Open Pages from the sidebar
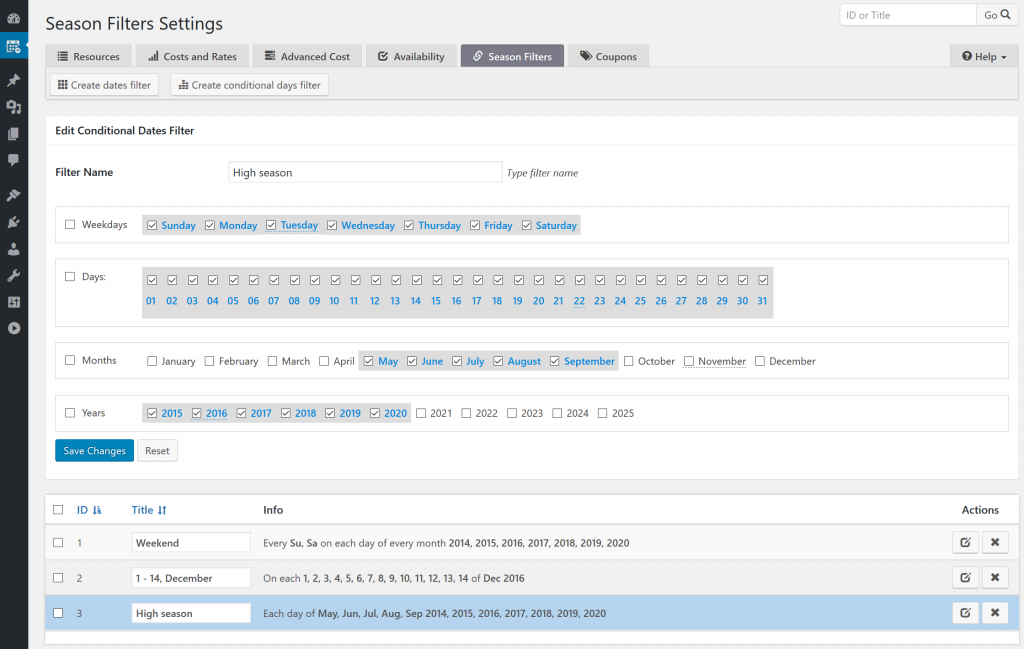1024x649 pixels. (x=14, y=133)
